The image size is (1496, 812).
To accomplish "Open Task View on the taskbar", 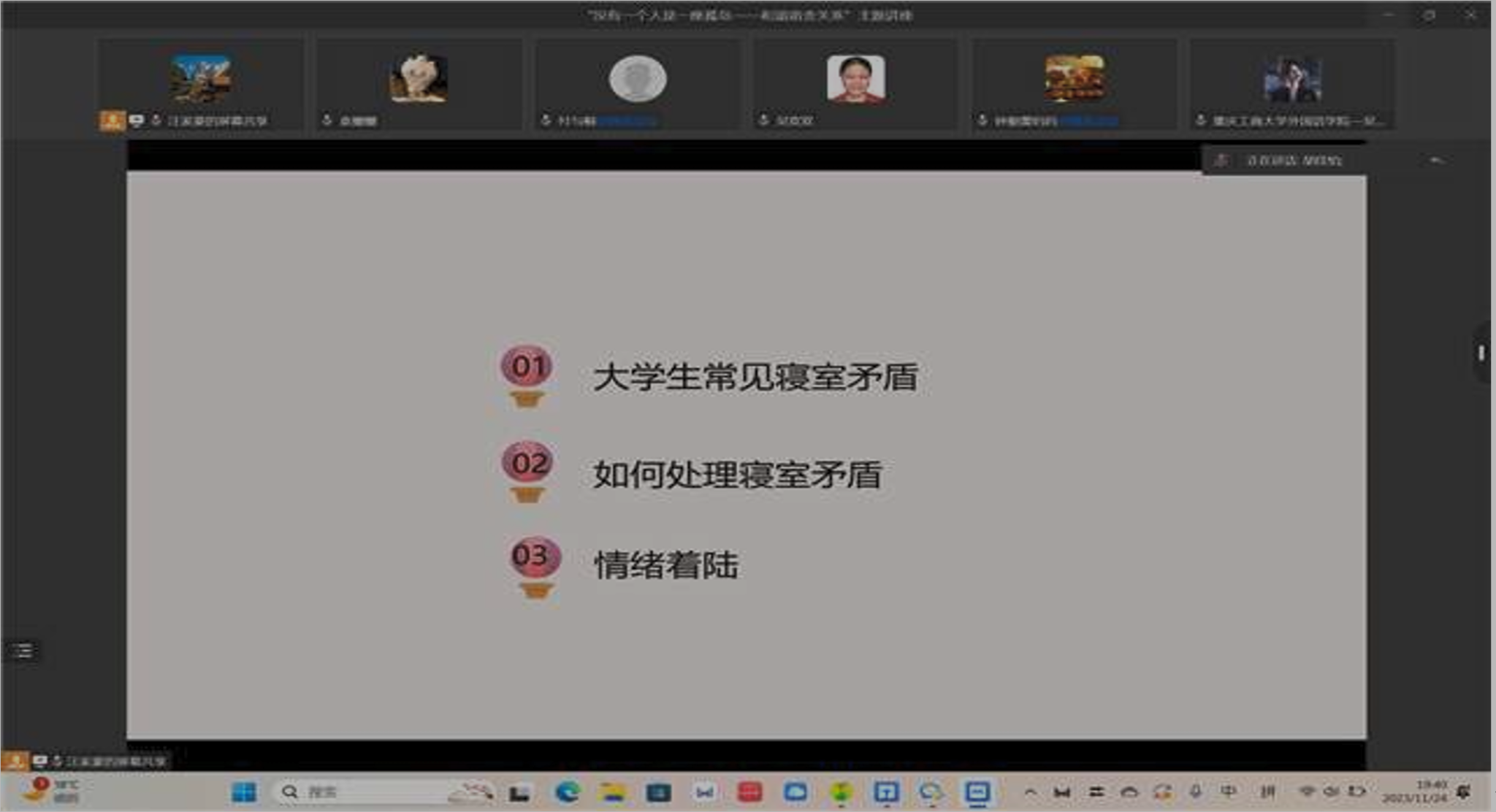I will [x=519, y=792].
